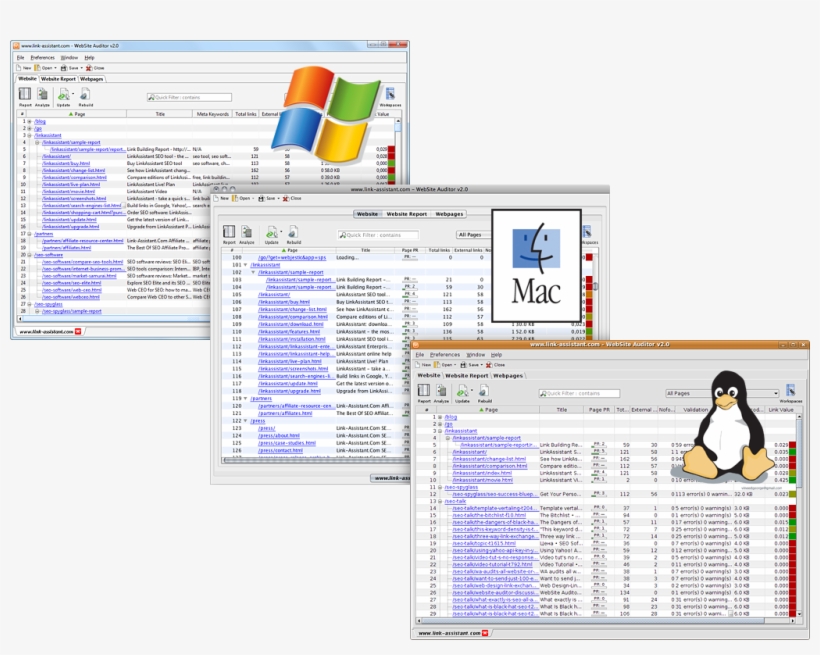The height and width of the screenshot is (655, 820).
Task: Click Open in the Linux window toolbar
Action: (x=445, y=365)
